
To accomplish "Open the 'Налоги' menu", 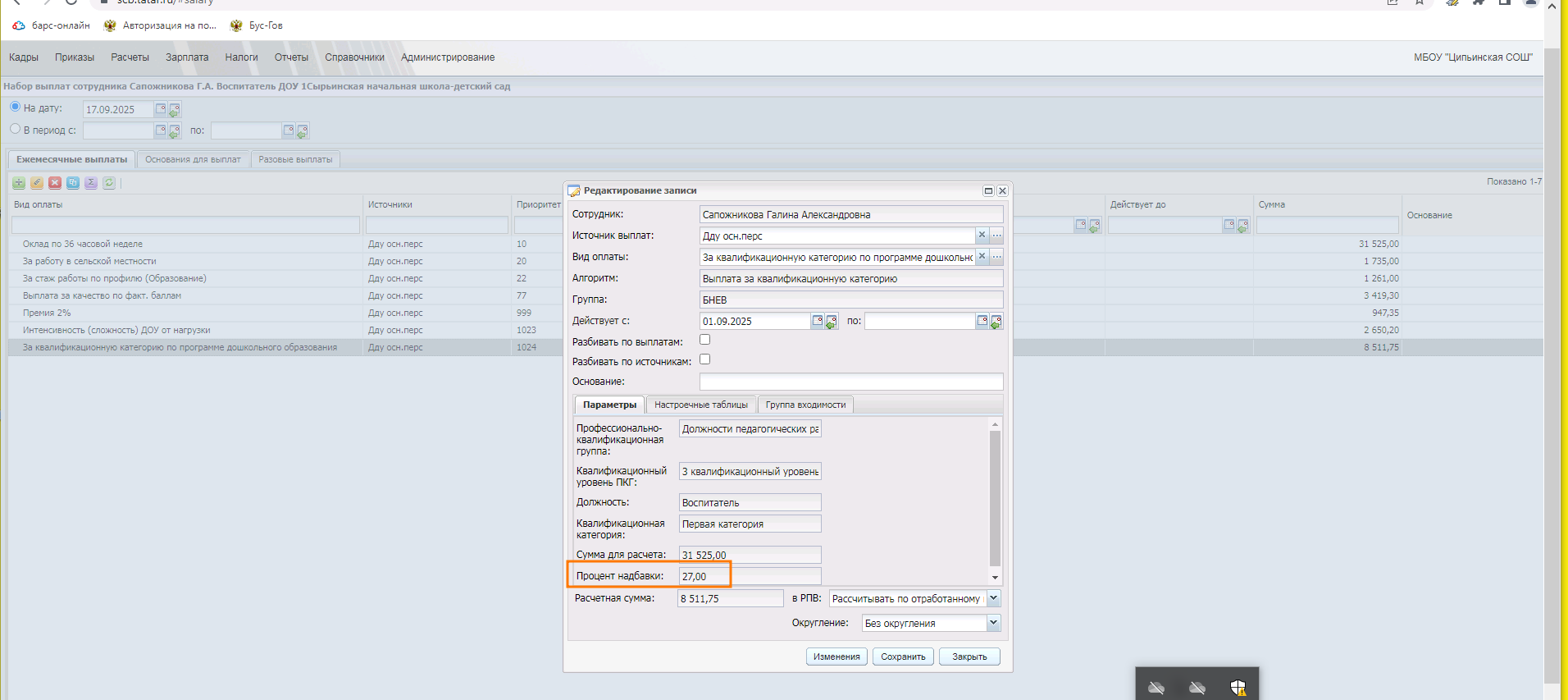I will pyautogui.click(x=241, y=57).
